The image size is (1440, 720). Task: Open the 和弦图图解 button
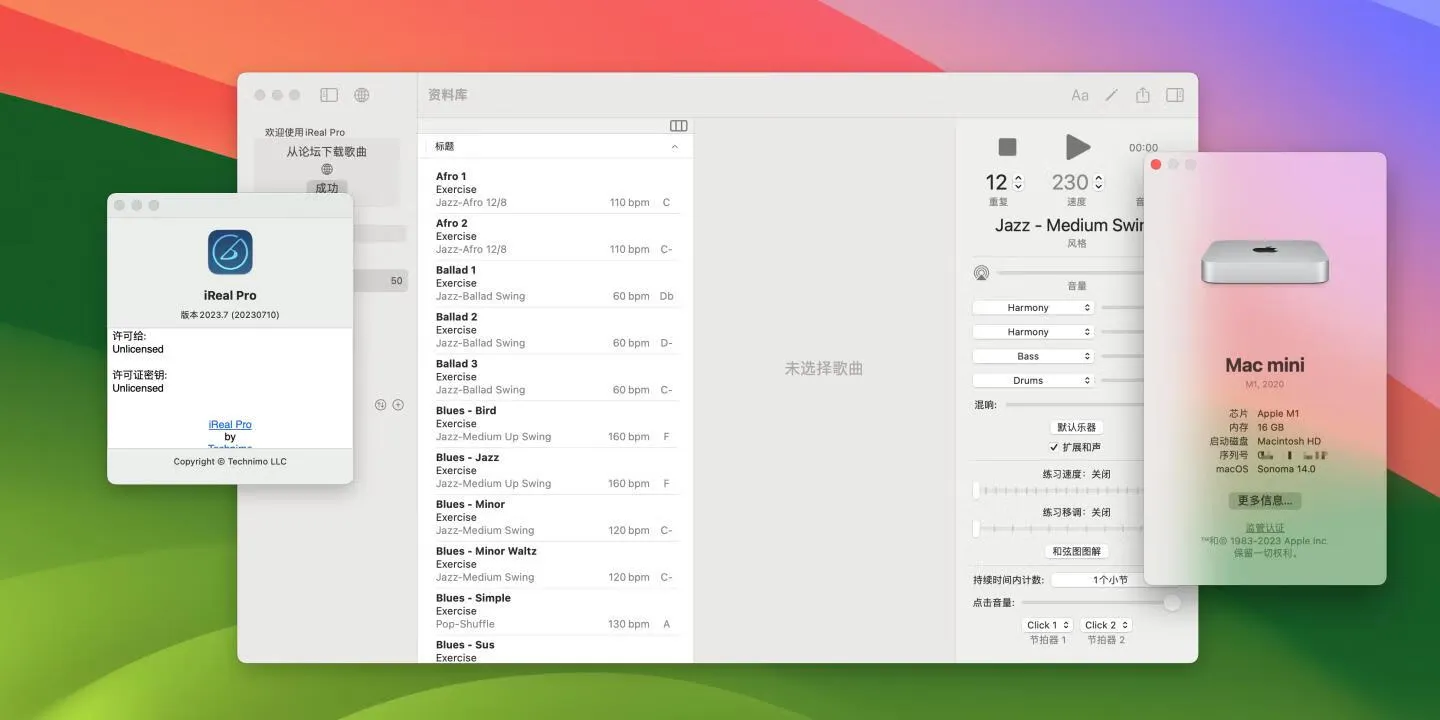pos(1077,551)
